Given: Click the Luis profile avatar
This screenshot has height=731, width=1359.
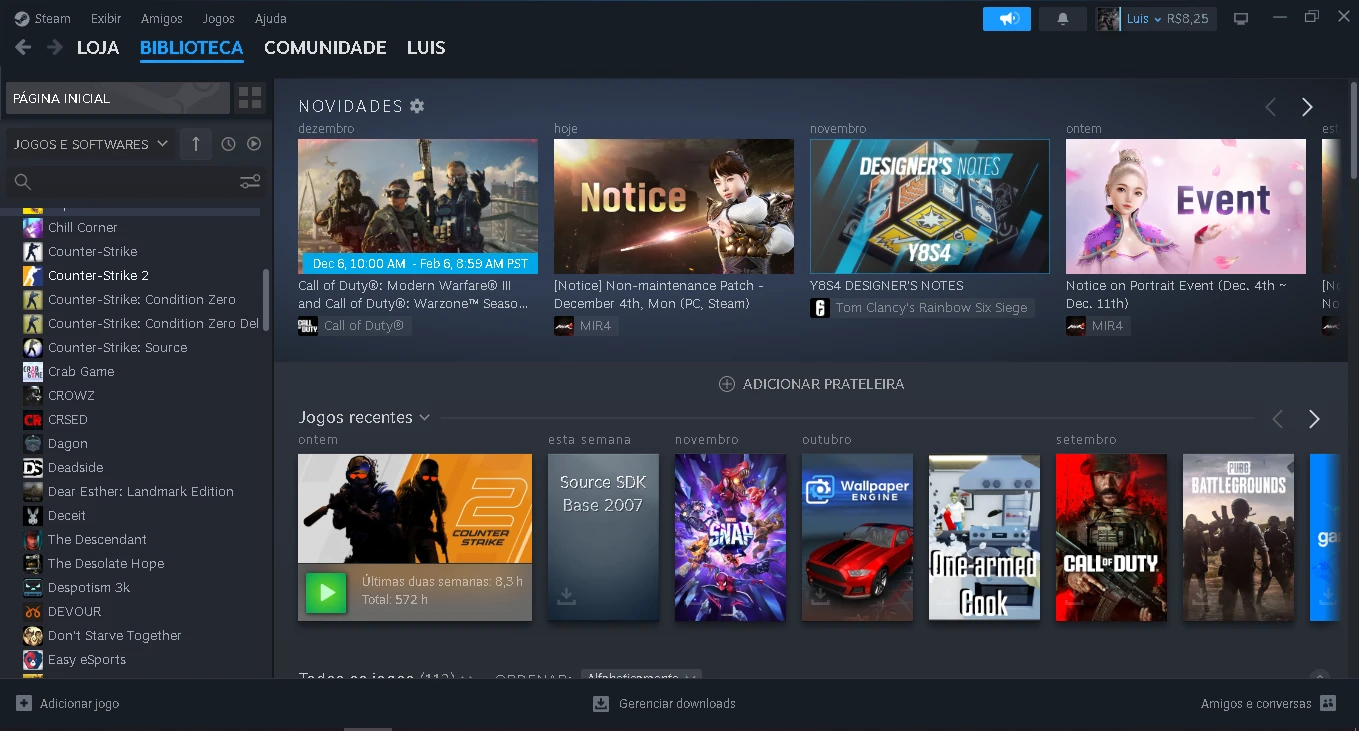Looking at the screenshot, I should (x=1108, y=19).
